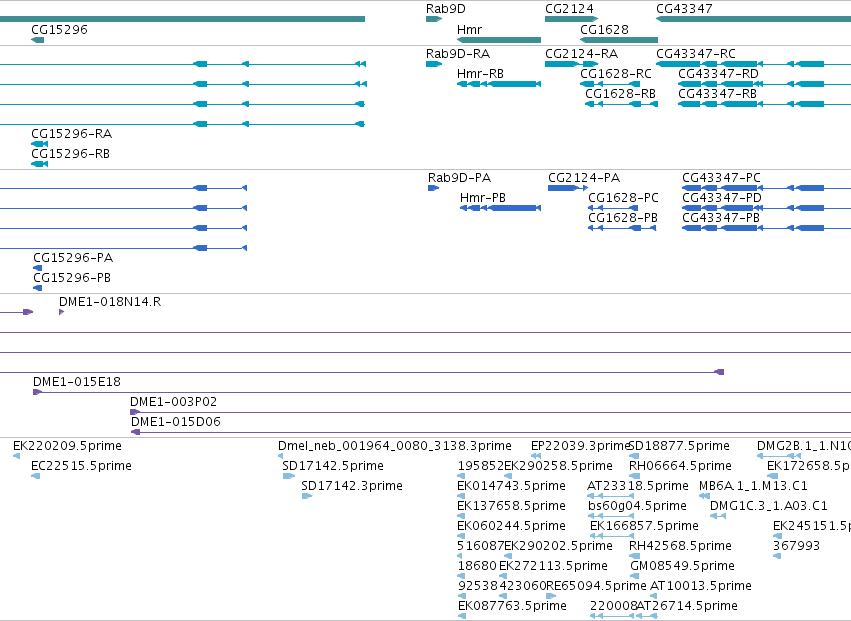Click the EK290258.5prime EST label

558,466
